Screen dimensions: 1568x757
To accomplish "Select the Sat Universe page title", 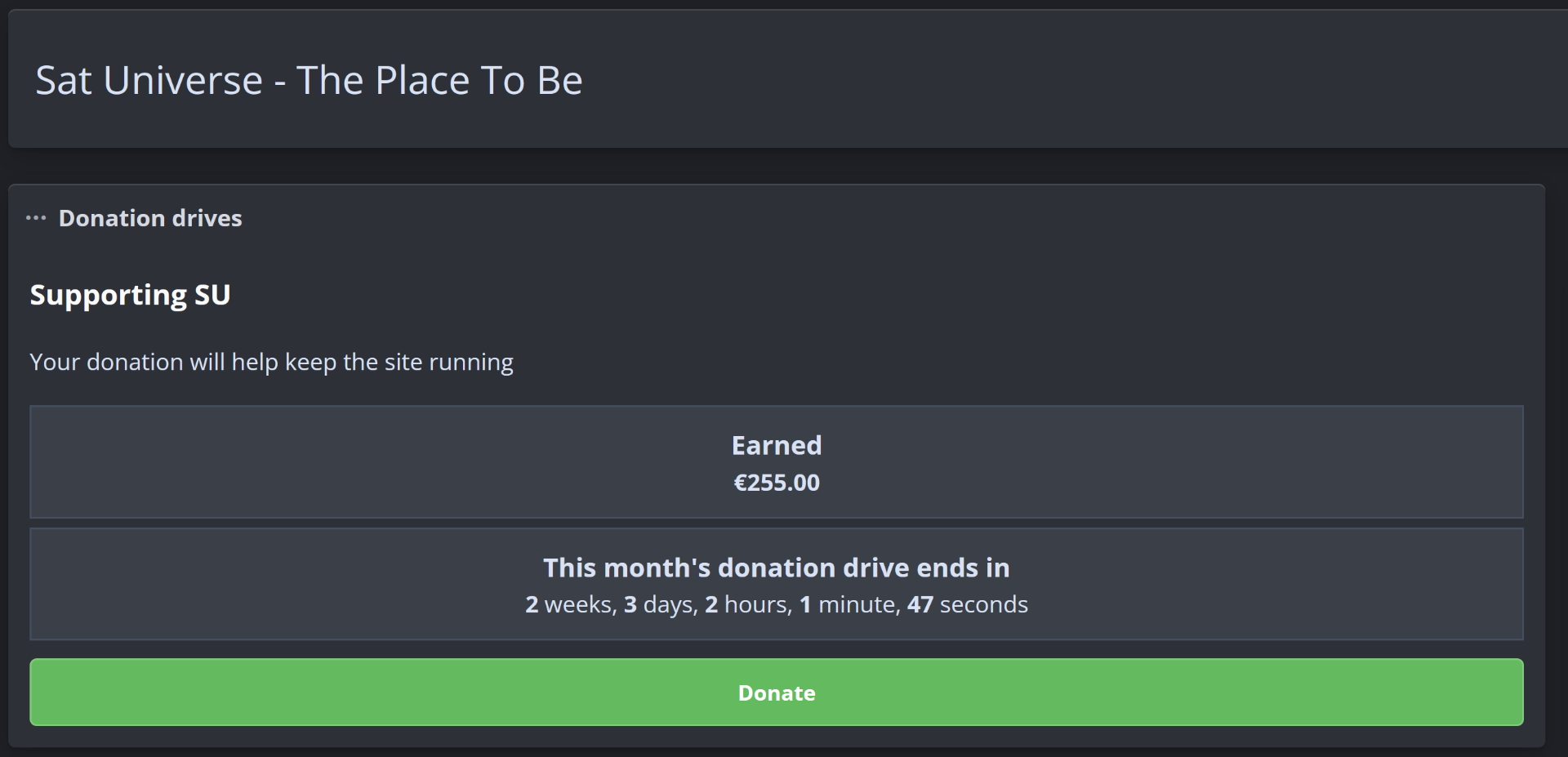I will point(309,80).
